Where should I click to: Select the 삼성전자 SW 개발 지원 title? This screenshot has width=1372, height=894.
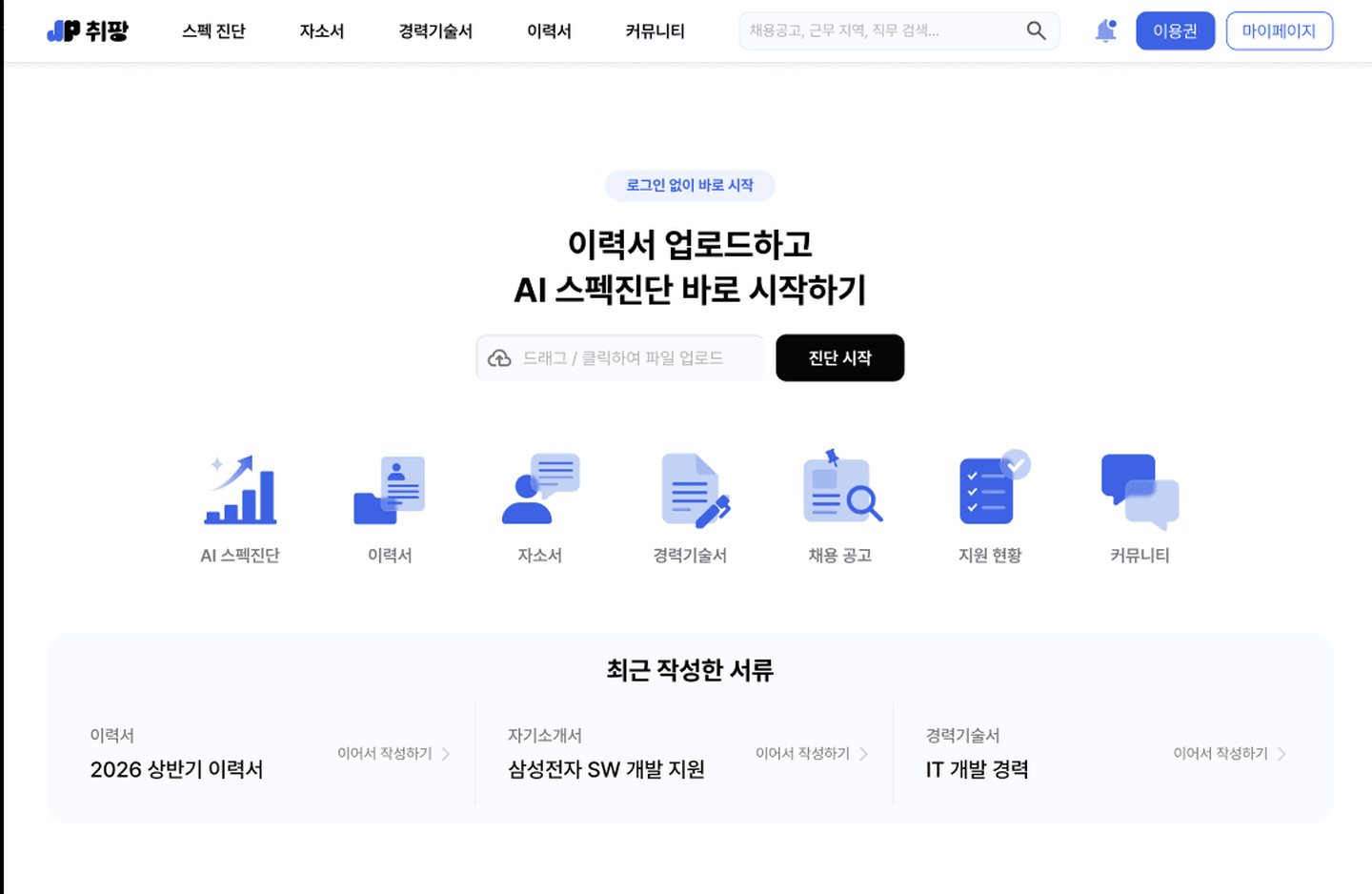coord(606,769)
